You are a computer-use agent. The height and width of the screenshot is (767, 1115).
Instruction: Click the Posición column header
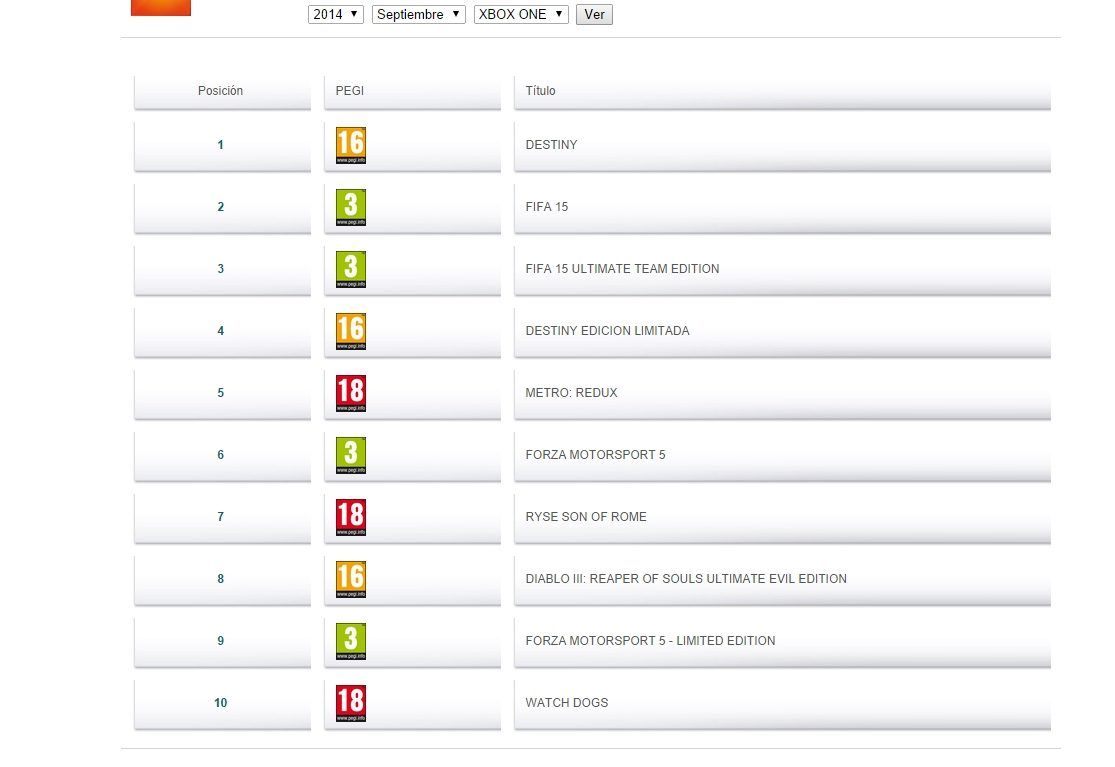click(221, 91)
